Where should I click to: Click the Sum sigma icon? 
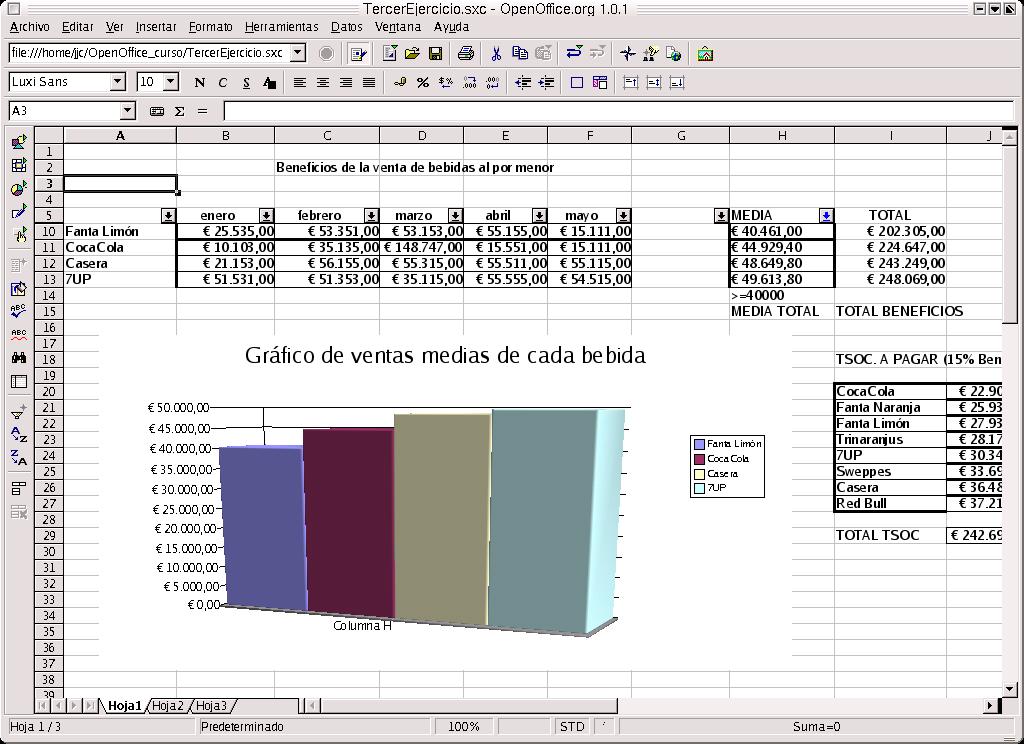(x=180, y=112)
